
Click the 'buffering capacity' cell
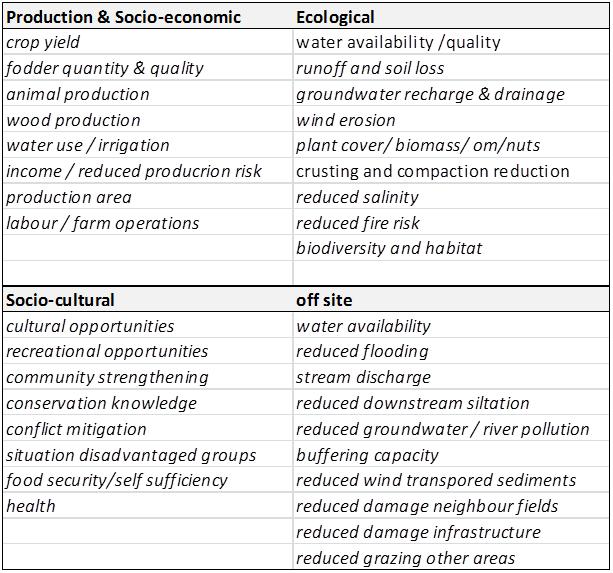pyautogui.click(x=367, y=455)
